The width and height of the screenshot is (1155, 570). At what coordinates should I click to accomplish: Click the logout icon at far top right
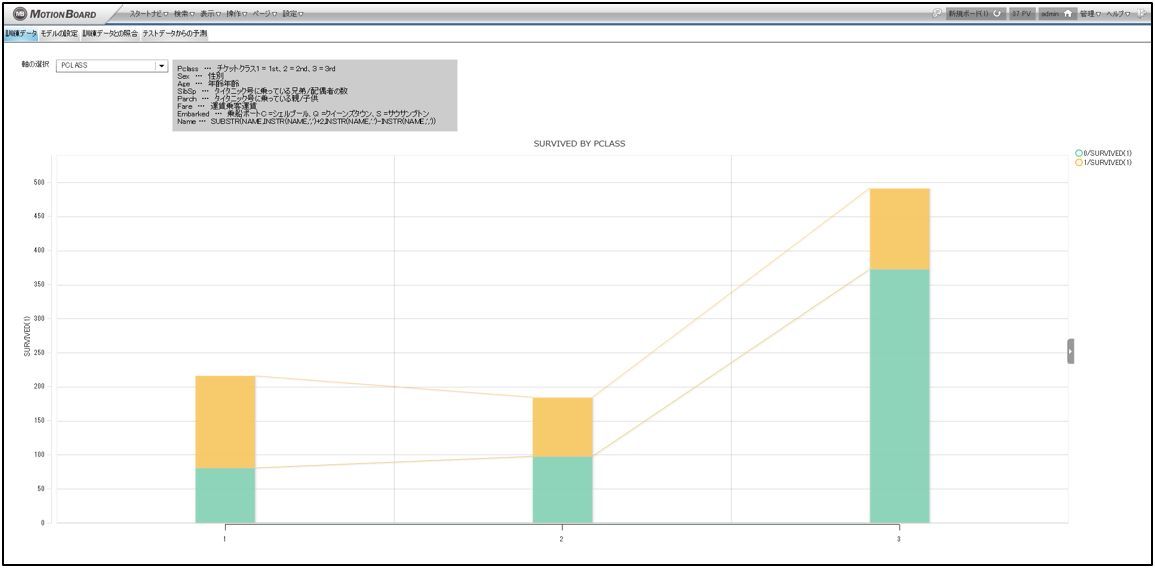click(x=1141, y=14)
